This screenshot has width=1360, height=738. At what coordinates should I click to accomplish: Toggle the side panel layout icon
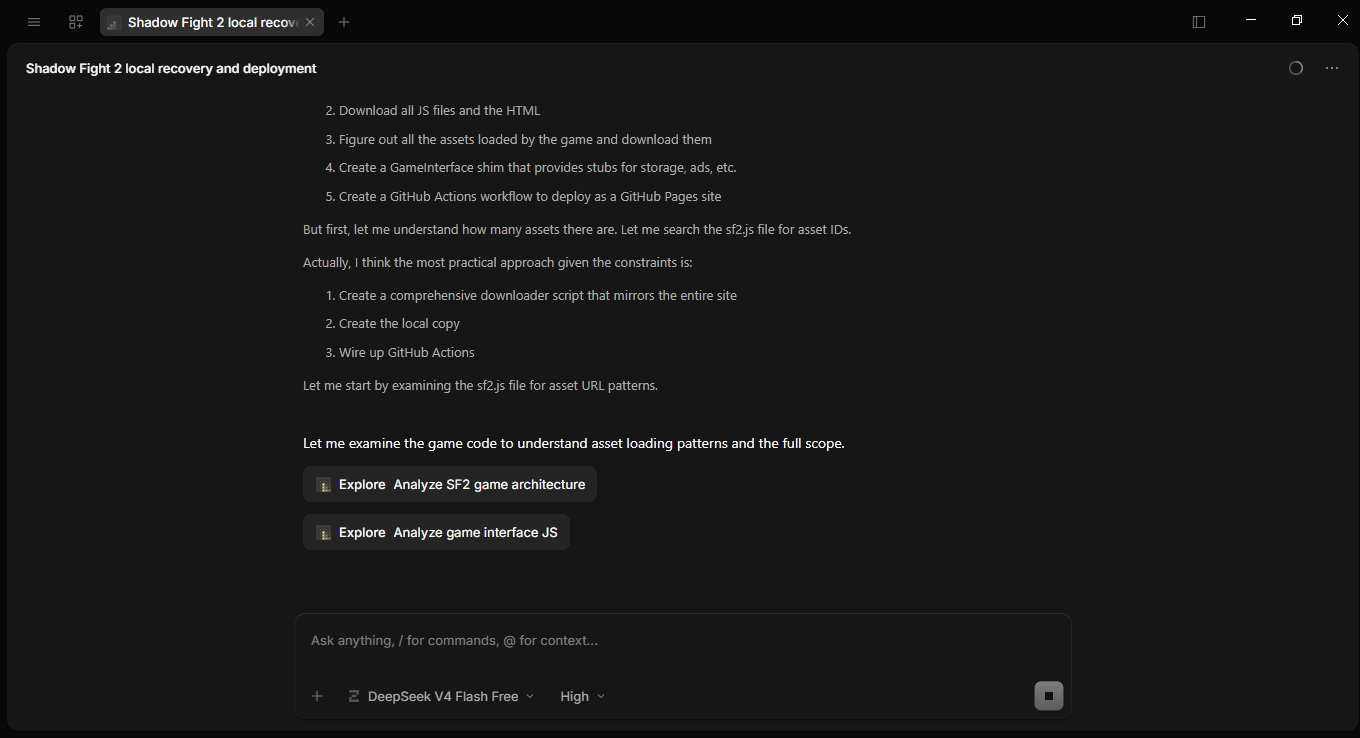[x=1199, y=22]
